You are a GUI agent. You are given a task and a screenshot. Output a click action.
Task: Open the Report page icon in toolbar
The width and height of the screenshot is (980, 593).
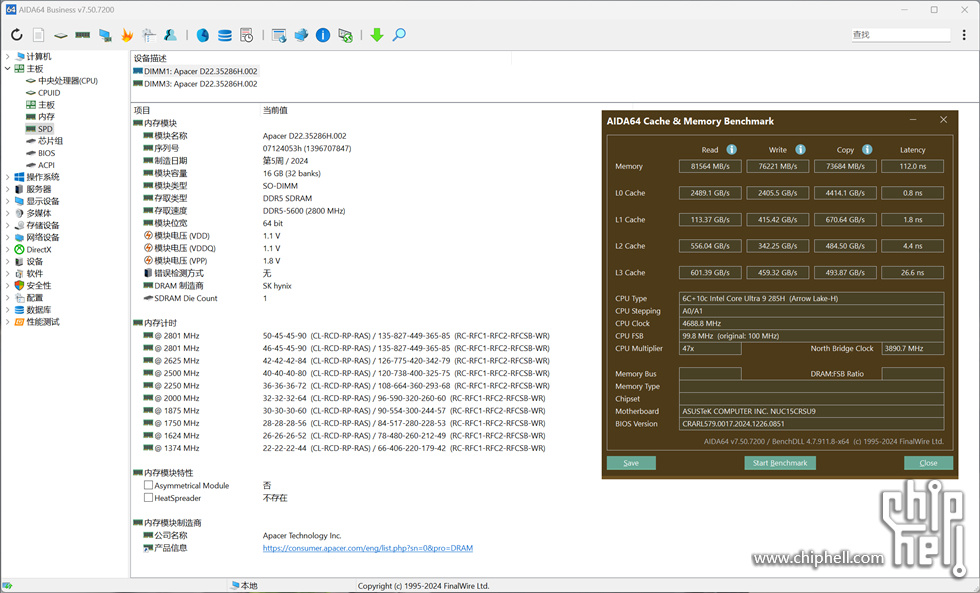(39, 35)
